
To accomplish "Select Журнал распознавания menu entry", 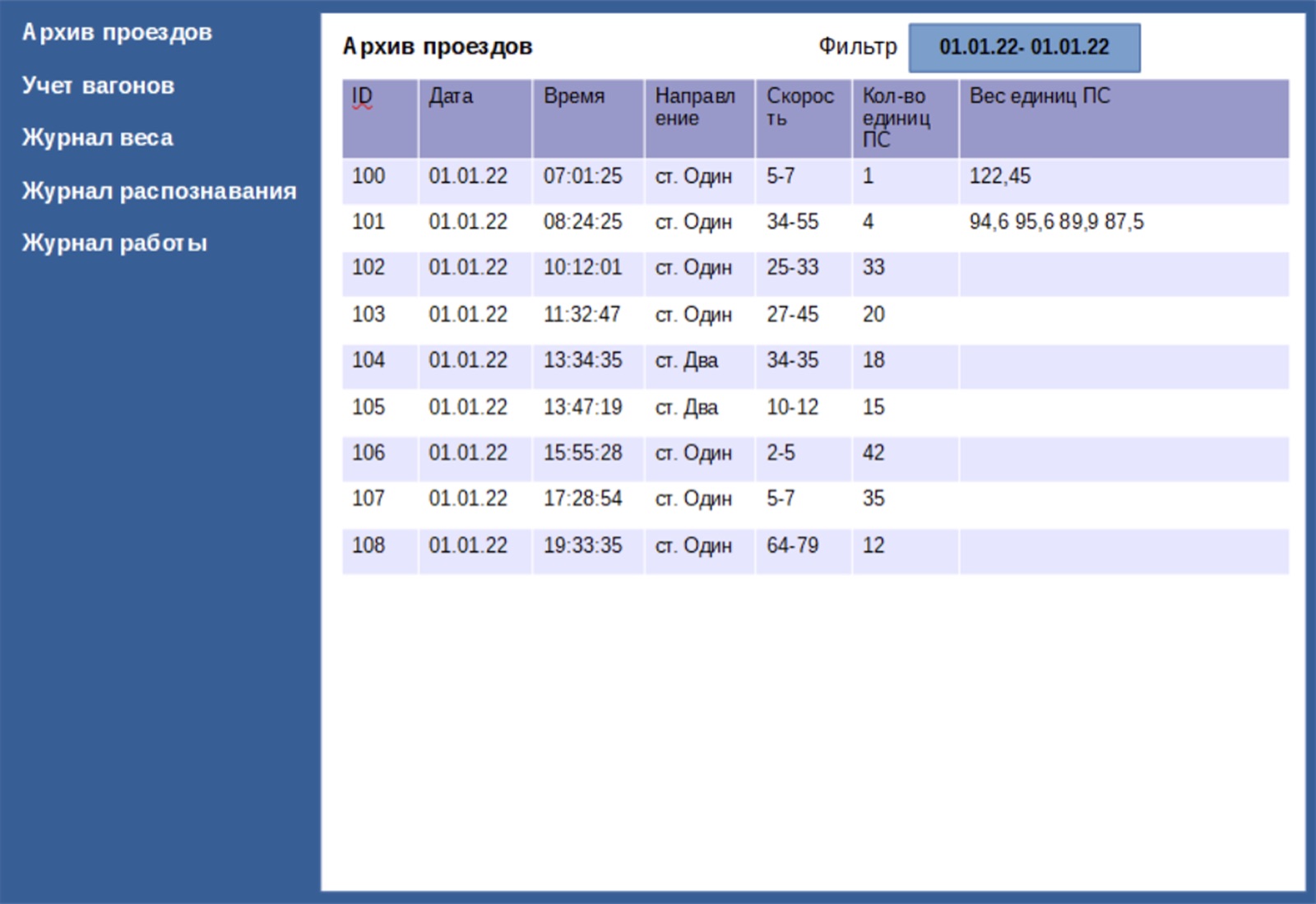I will pyautogui.click(x=159, y=191).
